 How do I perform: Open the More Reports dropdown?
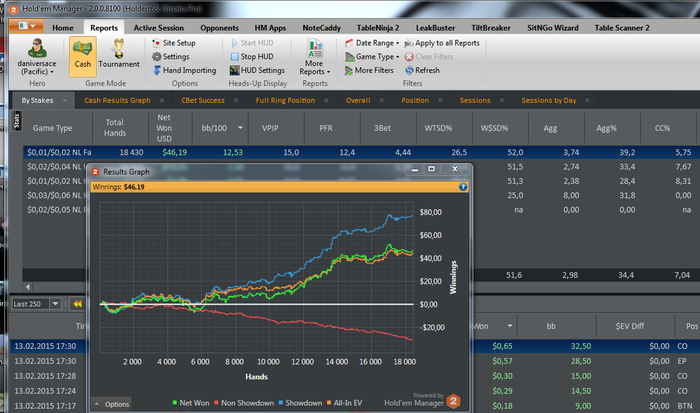315,57
